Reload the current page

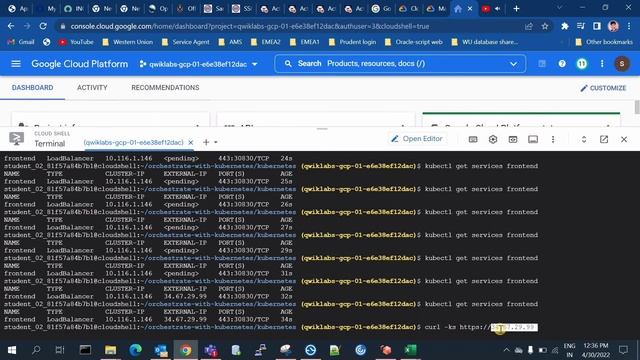coord(43,26)
